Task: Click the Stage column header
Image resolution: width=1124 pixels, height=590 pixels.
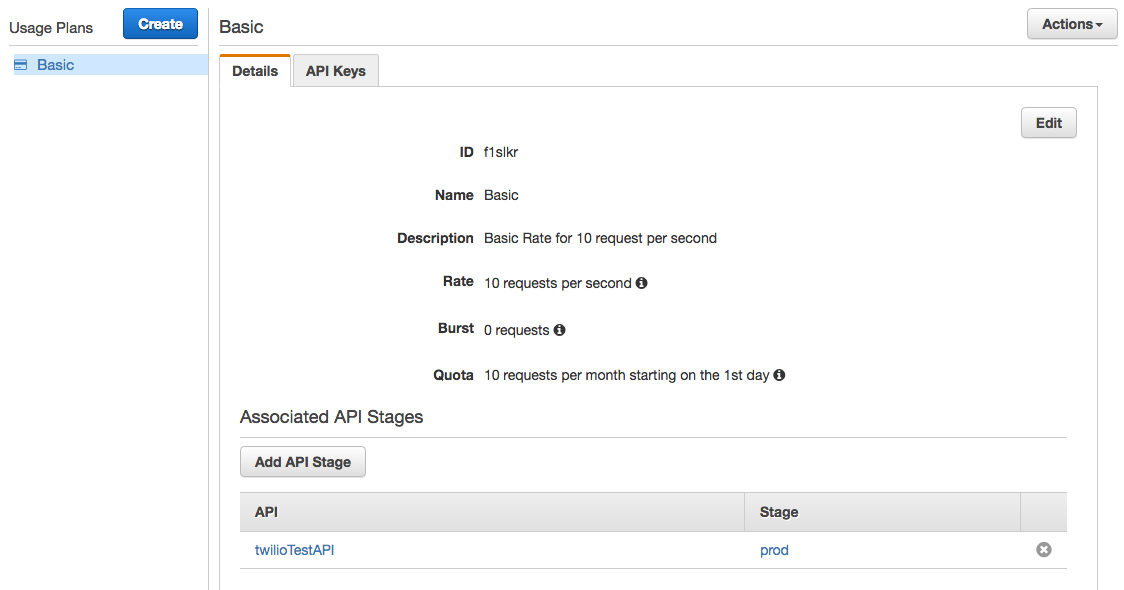Action: pos(779,512)
